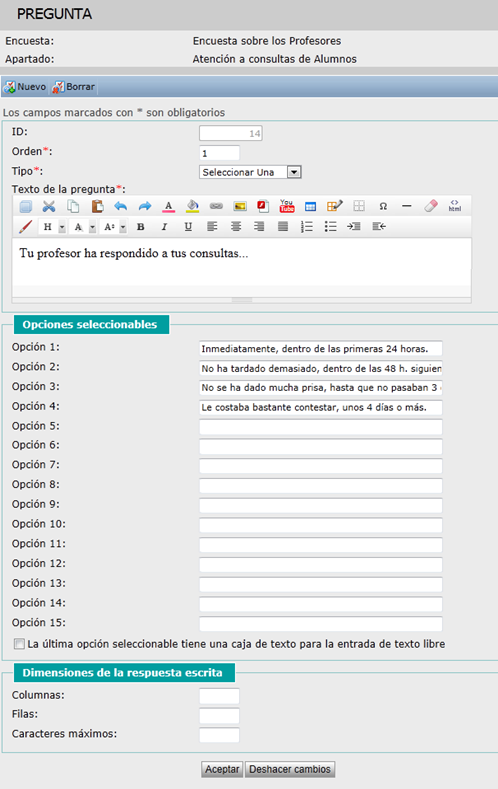Image resolution: width=498 pixels, height=789 pixels.
Task: Insert an image into the question text
Action: [240, 206]
